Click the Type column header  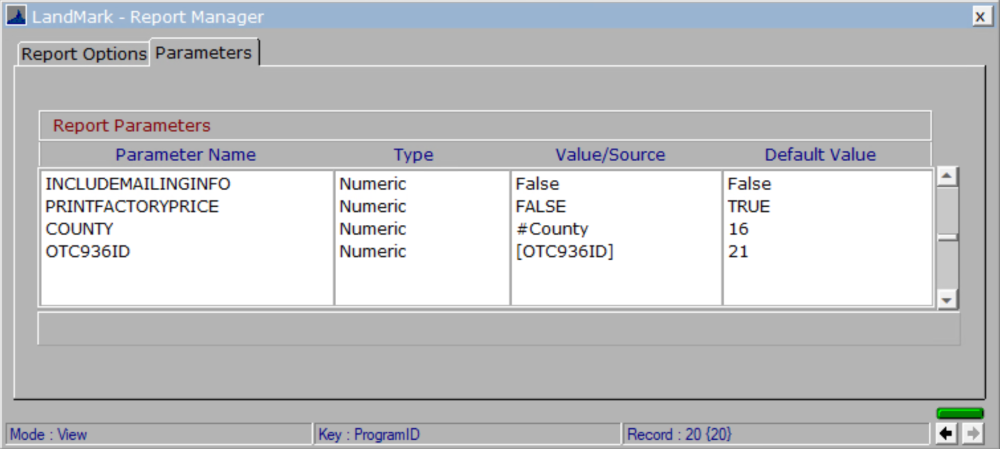coord(413,154)
